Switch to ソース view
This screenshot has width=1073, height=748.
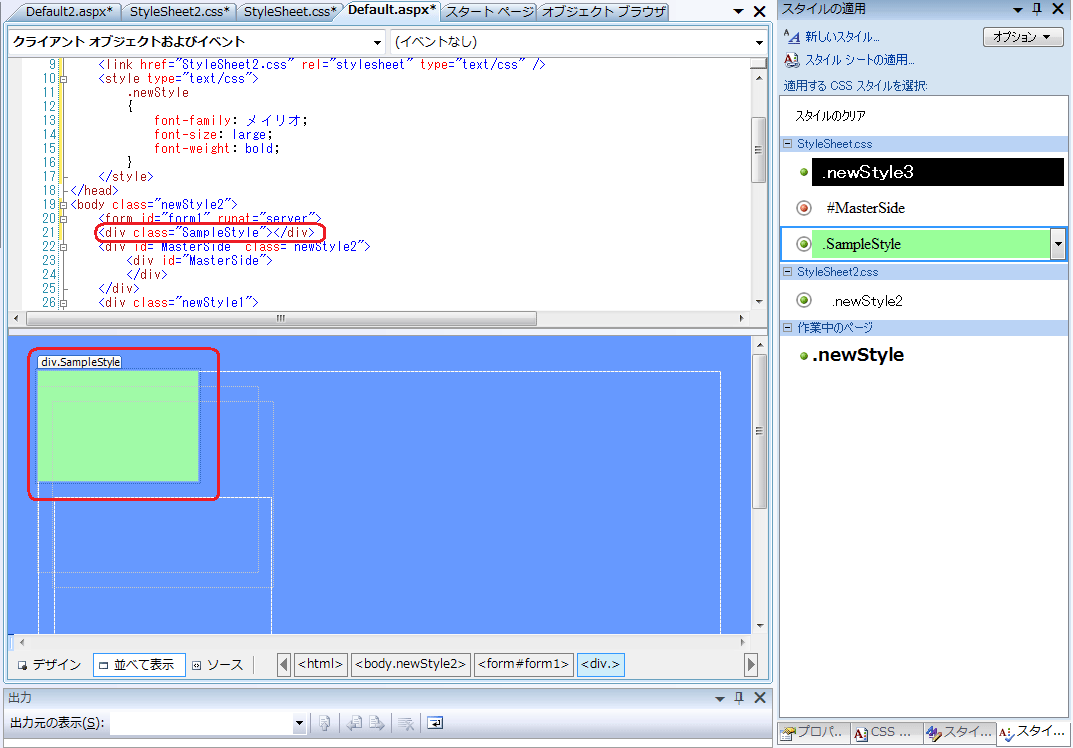click(218, 665)
